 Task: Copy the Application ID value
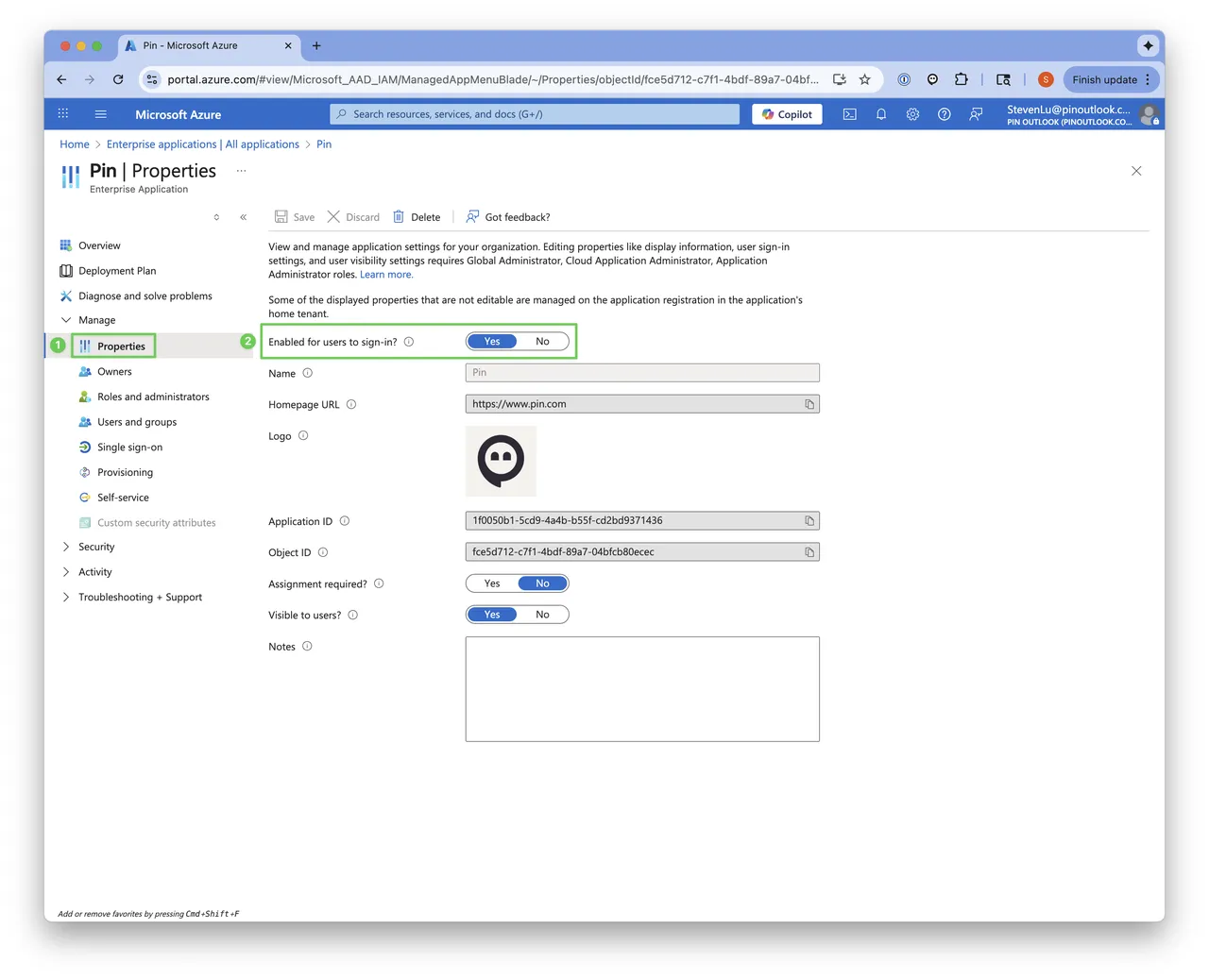(809, 521)
